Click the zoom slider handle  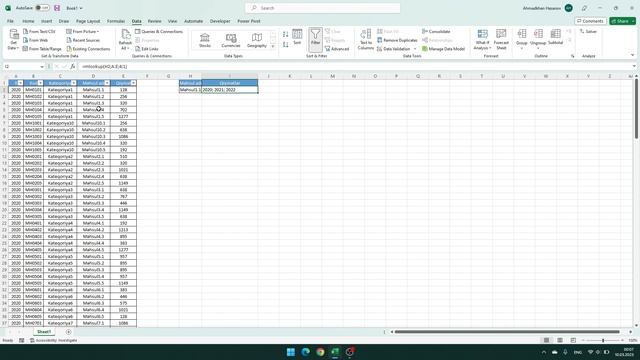coord(603,340)
